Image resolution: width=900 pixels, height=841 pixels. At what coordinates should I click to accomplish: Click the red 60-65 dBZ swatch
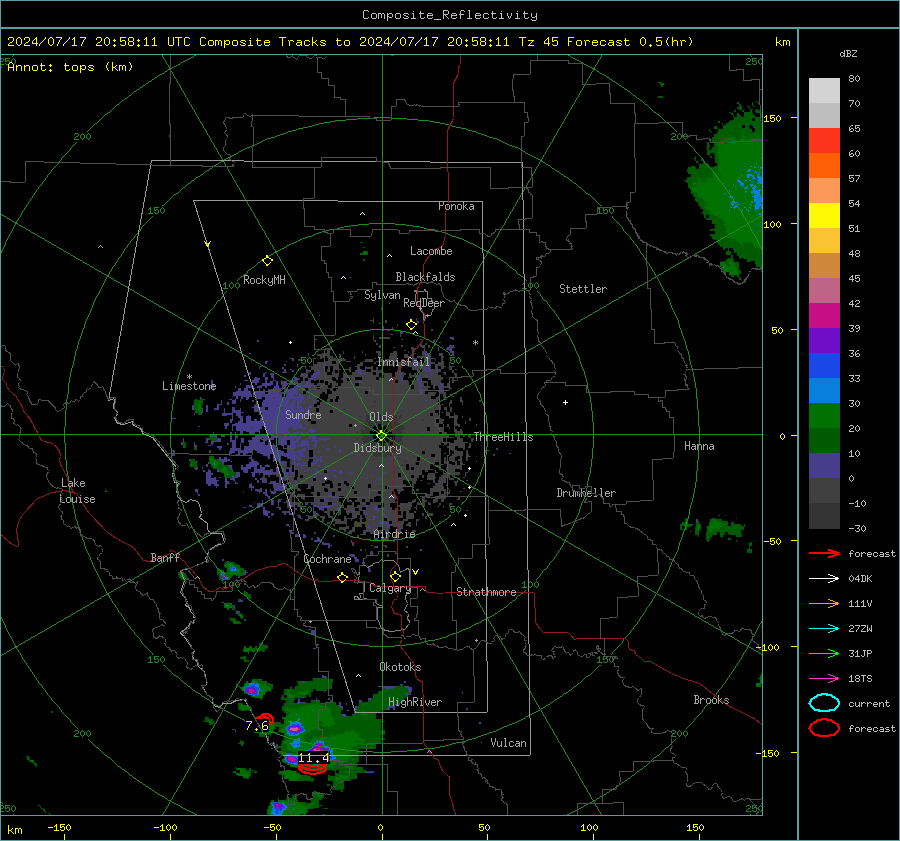tap(824, 141)
